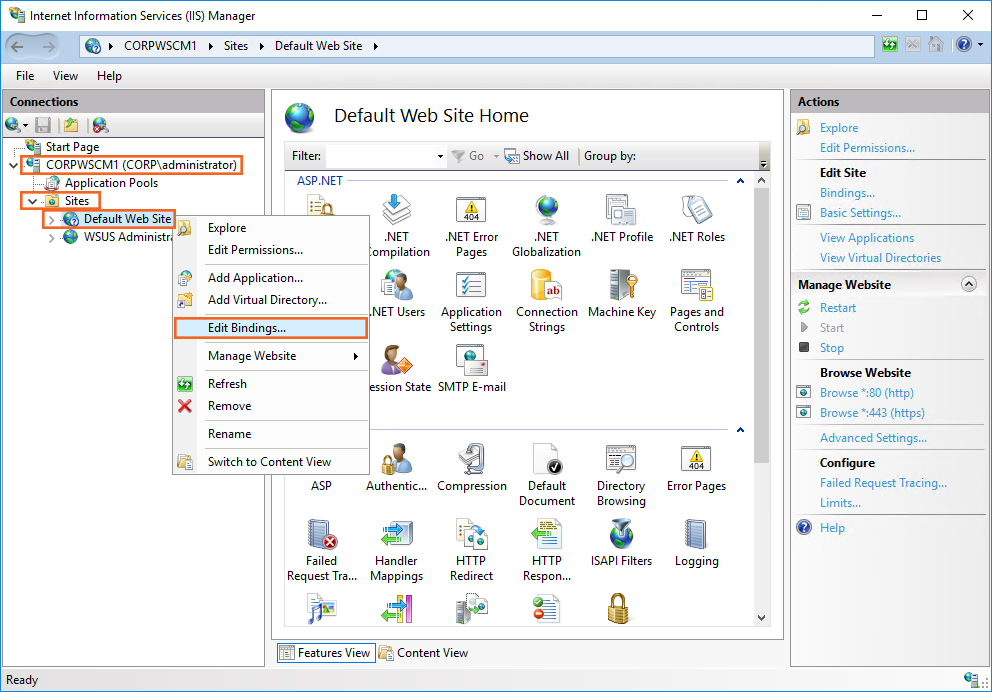Collapse the Manage Website actions section
The image size is (992, 692).
pos(968,285)
